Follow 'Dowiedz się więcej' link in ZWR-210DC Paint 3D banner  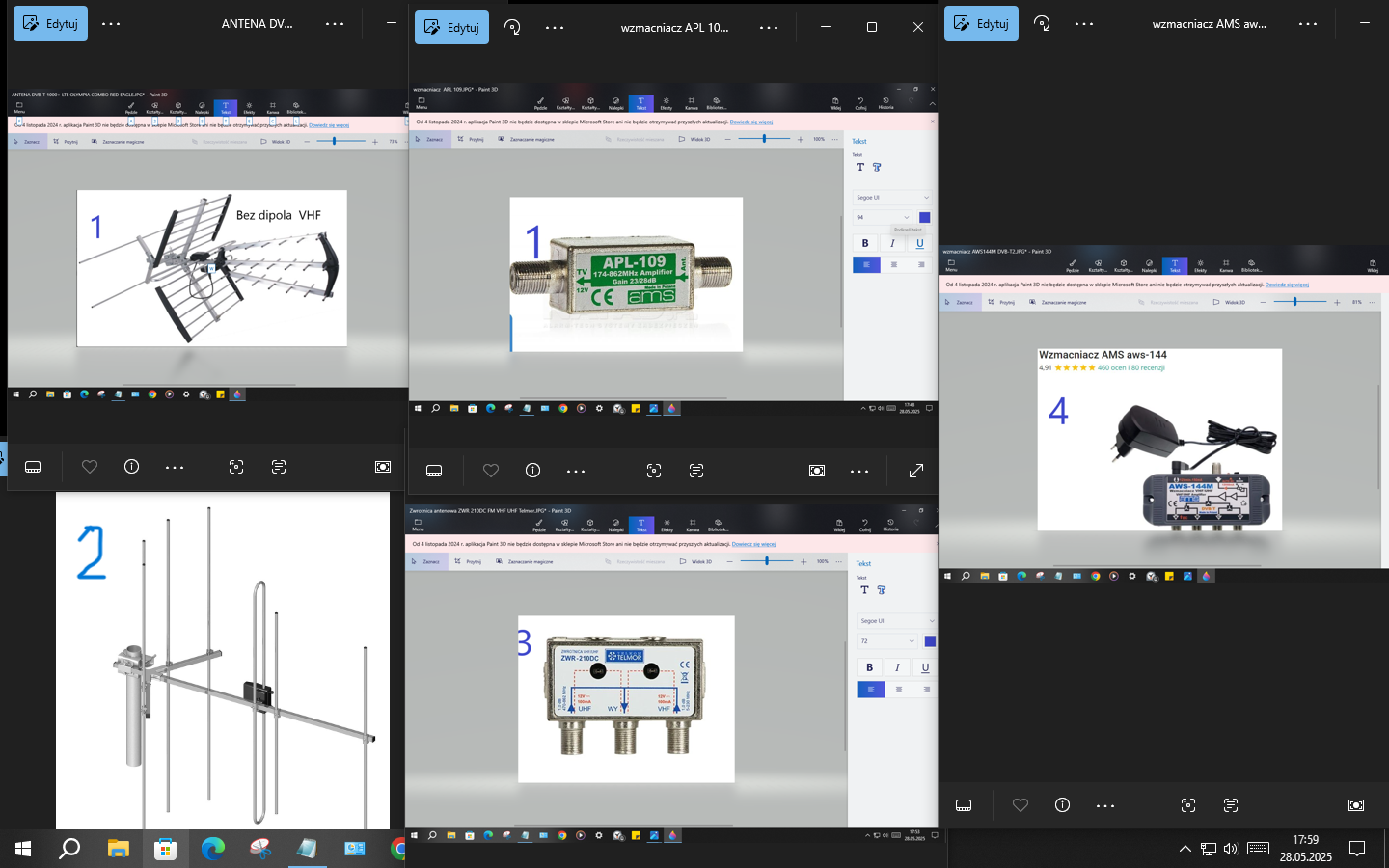point(753,544)
